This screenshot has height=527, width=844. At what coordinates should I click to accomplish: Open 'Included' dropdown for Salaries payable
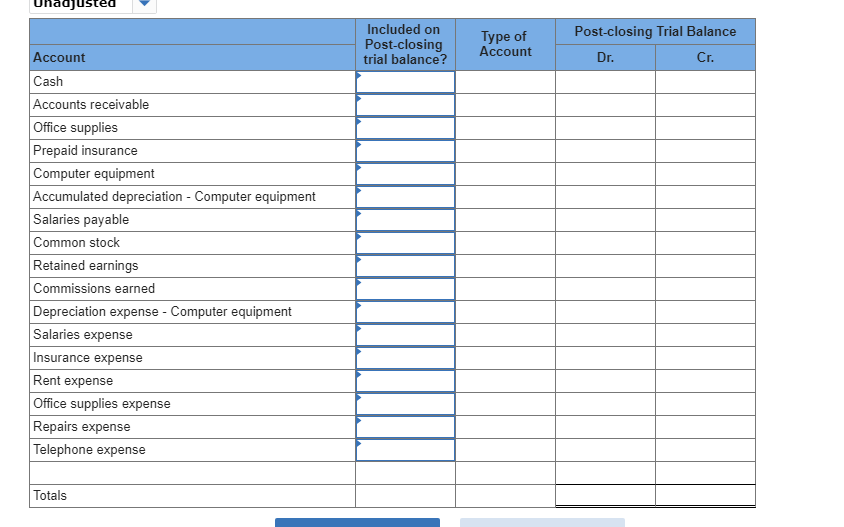pyautogui.click(x=405, y=220)
